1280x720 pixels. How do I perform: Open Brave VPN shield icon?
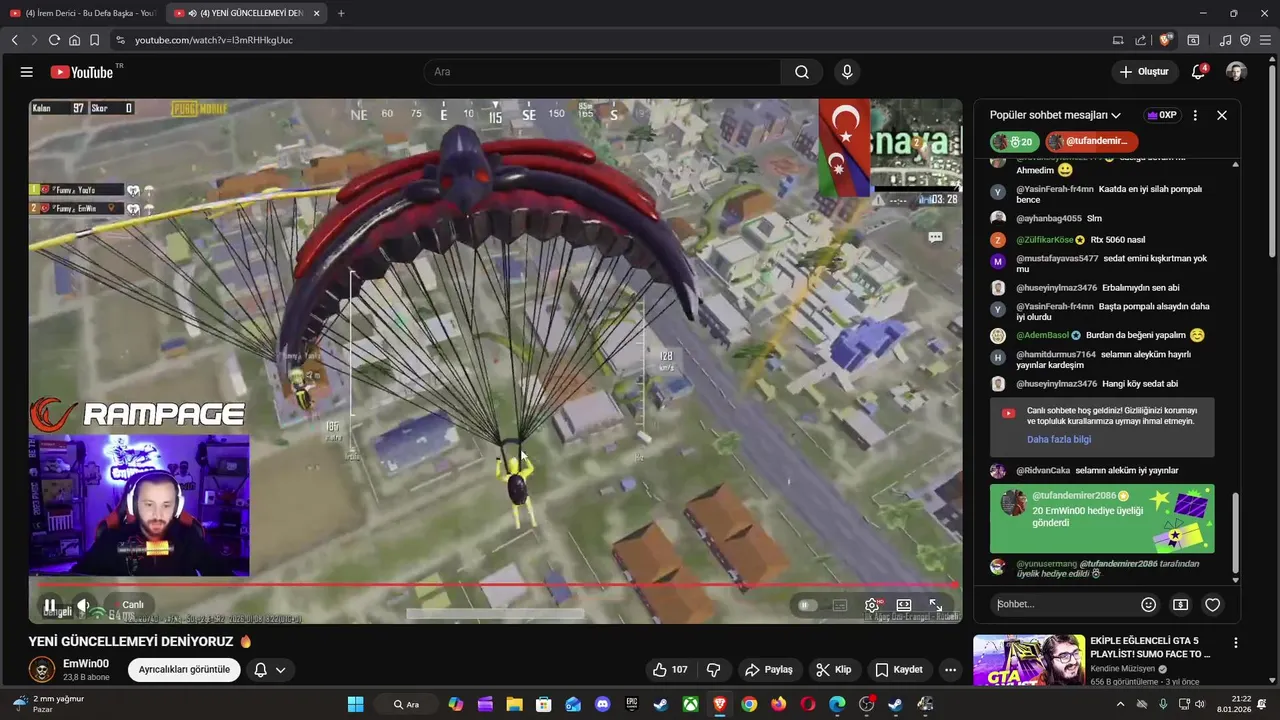point(1245,40)
